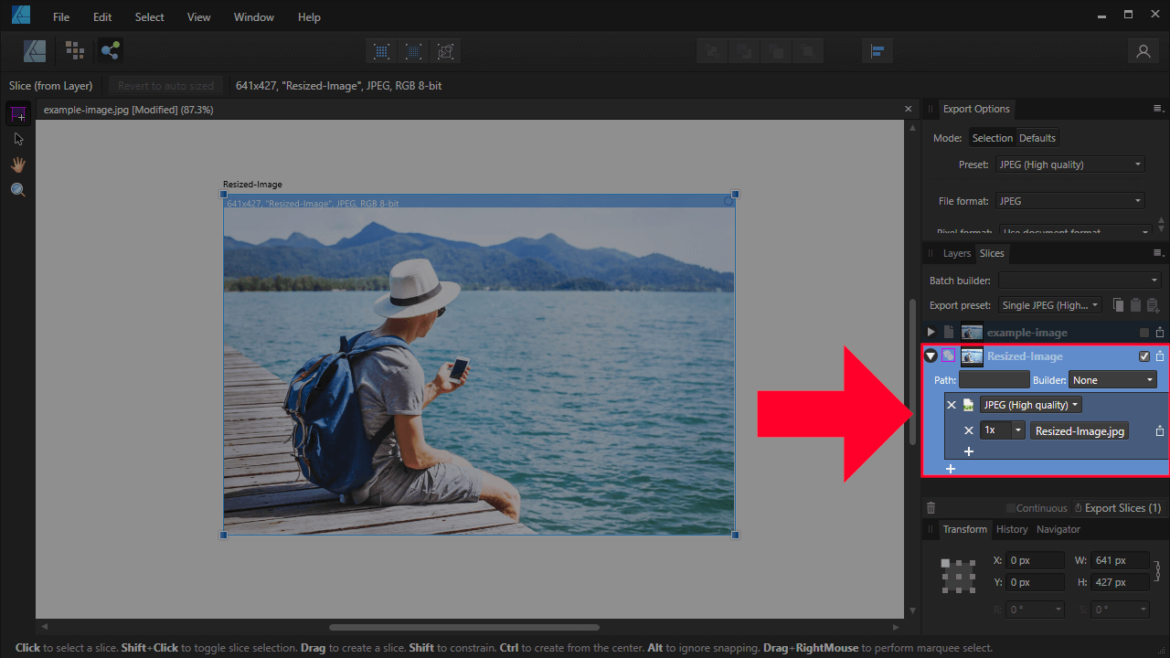Click the Affinity logo icon in the toolbar
Viewport: 1170px width, 658px height.
(34, 50)
